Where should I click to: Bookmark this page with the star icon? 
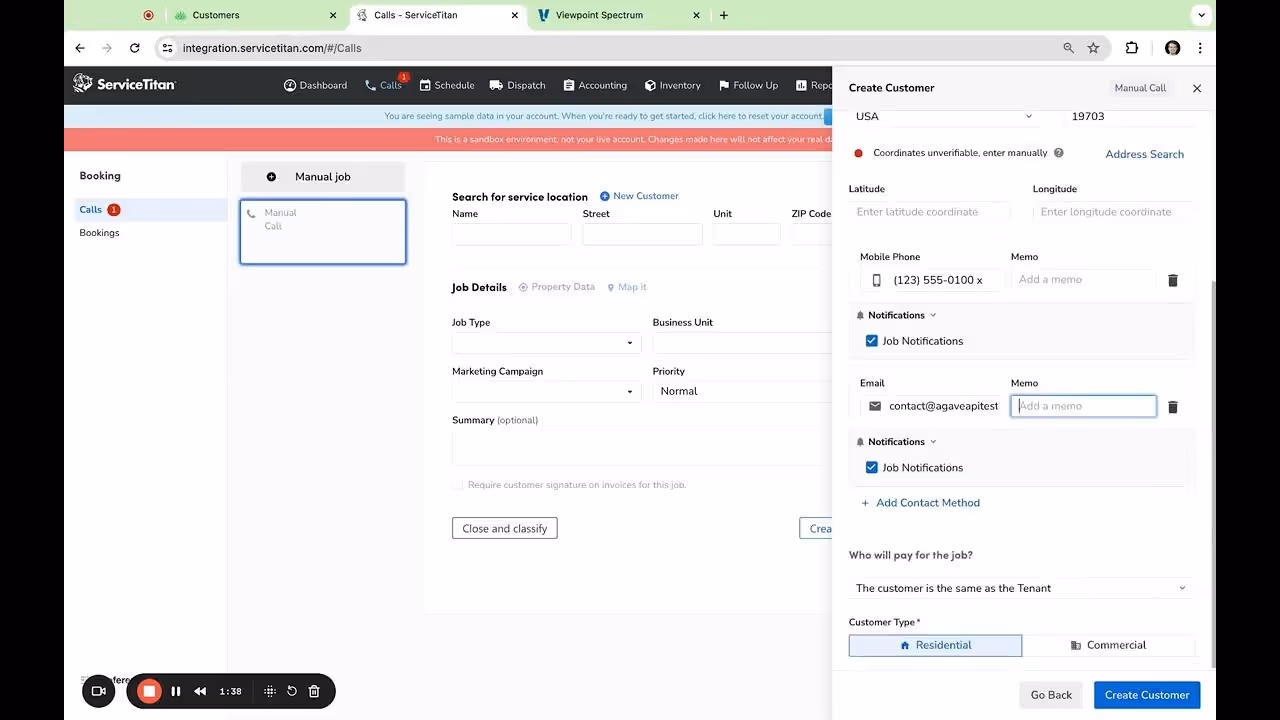(1093, 48)
